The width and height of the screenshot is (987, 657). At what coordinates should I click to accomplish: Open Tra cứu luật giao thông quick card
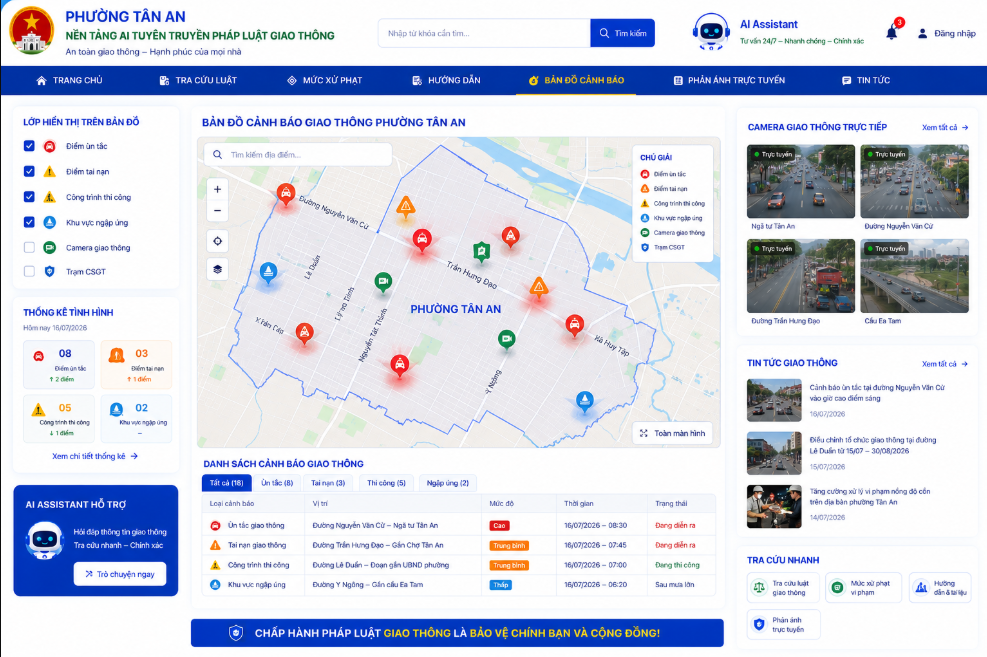click(x=783, y=588)
